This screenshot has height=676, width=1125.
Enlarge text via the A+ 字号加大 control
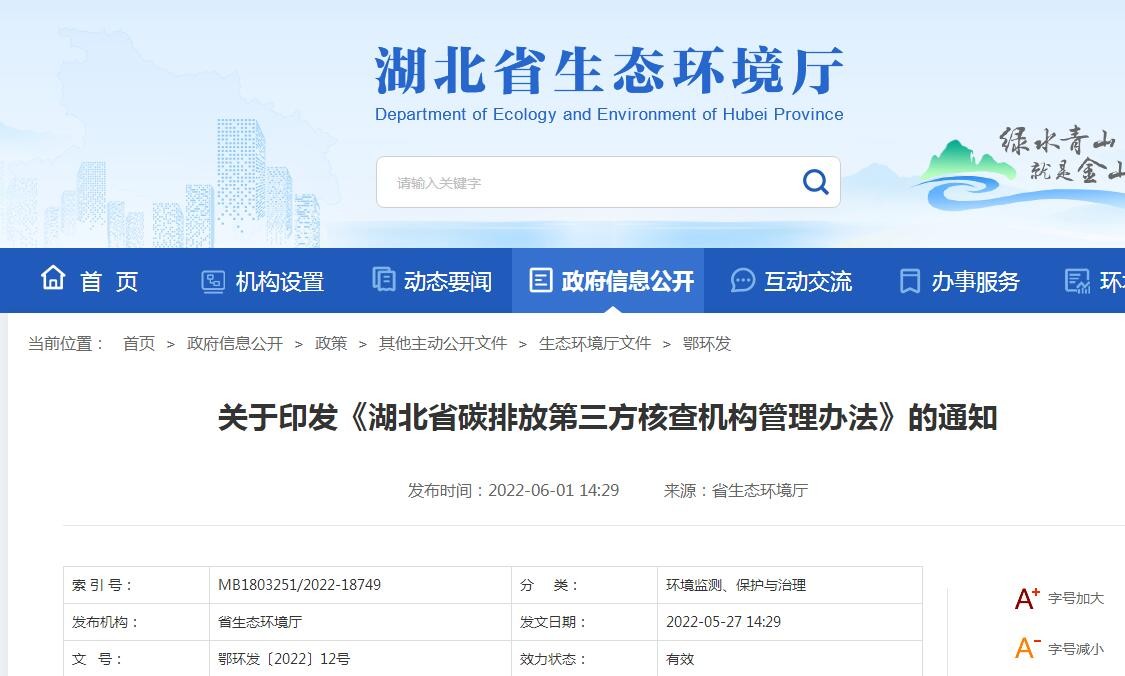pyautogui.click(x=1056, y=598)
